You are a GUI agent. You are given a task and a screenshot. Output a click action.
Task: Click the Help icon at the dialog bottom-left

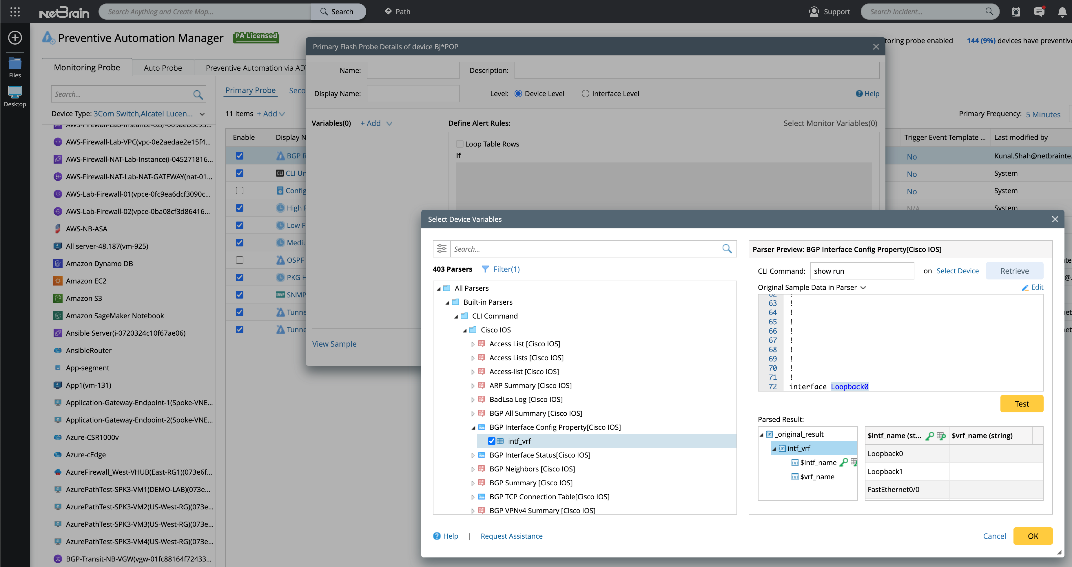[x=437, y=536]
